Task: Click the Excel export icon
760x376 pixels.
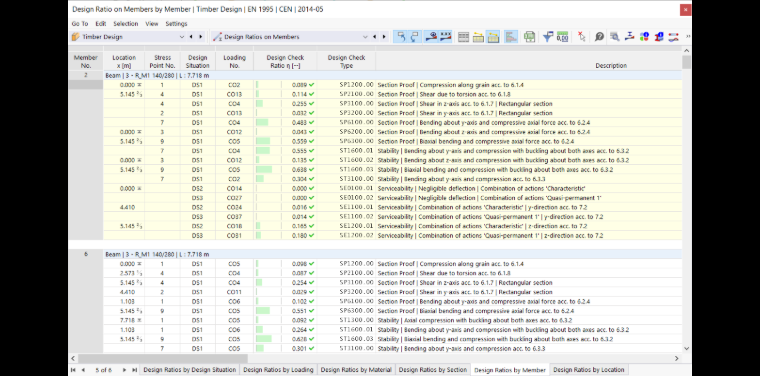Action: click(x=529, y=37)
